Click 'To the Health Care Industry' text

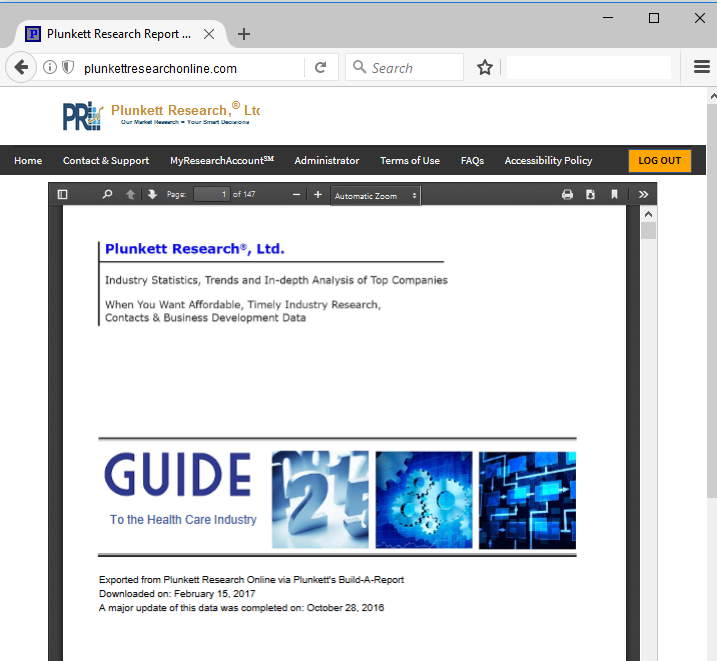(x=183, y=519)
